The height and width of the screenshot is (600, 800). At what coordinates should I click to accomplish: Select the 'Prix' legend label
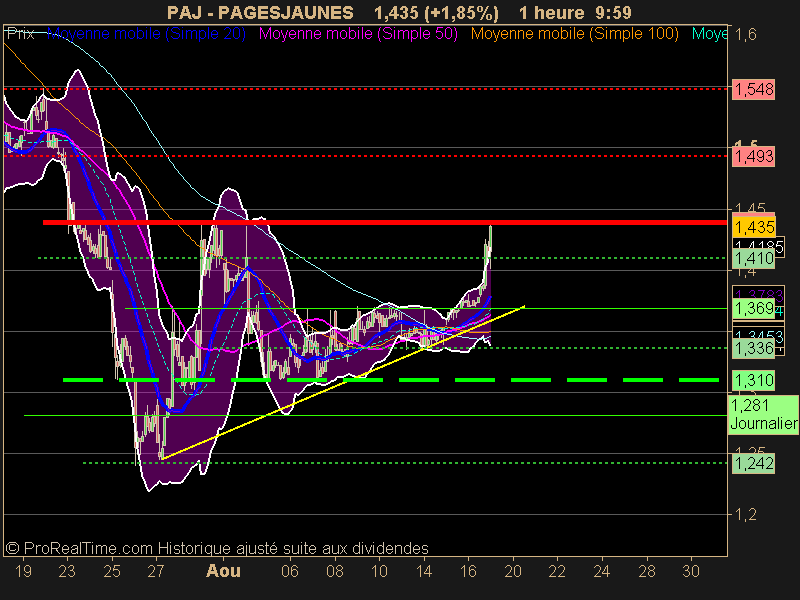pos(20,34)
